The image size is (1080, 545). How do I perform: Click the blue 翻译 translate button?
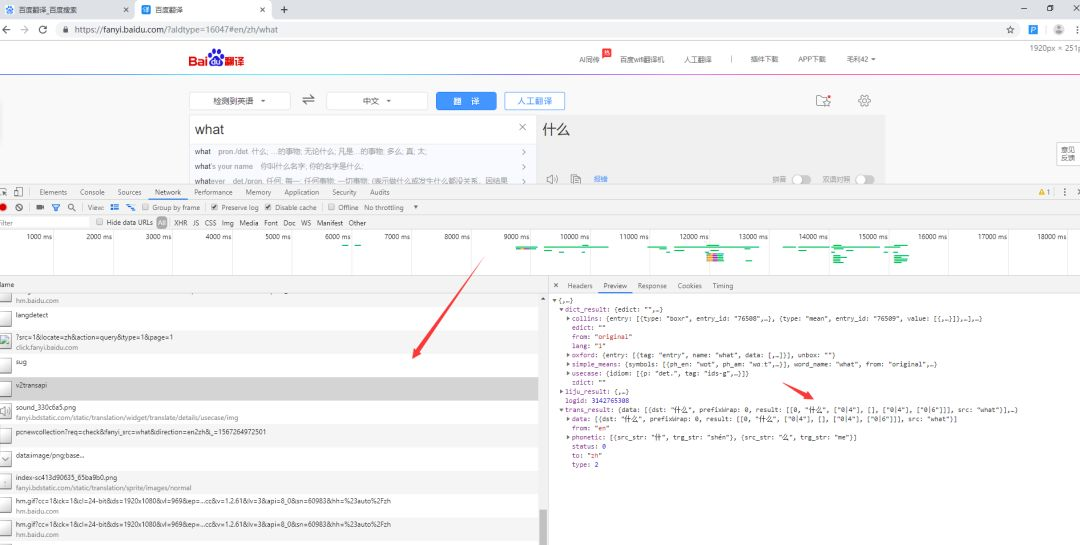tap(466, 101)
